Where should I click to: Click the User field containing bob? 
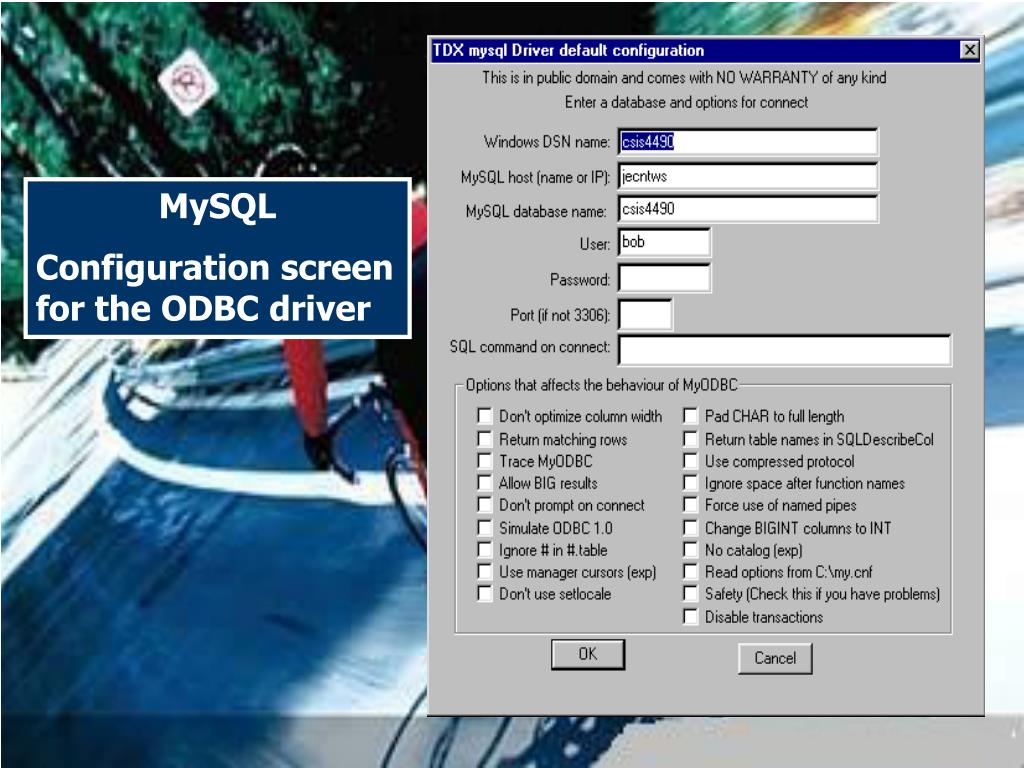click(x=664, y=242)
